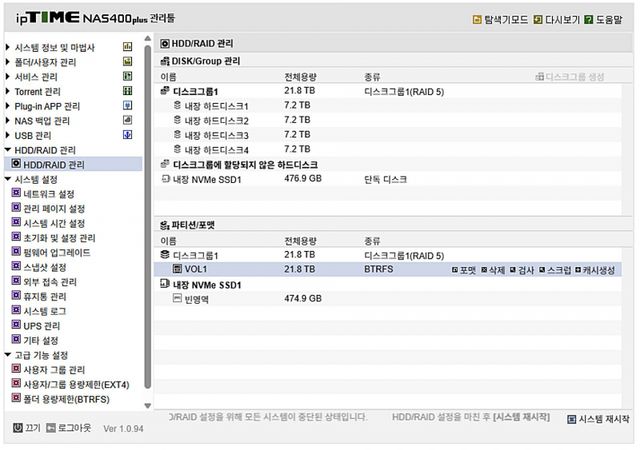The image size is (640, 450).
Task: Expand the NAS 백업 관리 section
Action: tap(8, 120)
